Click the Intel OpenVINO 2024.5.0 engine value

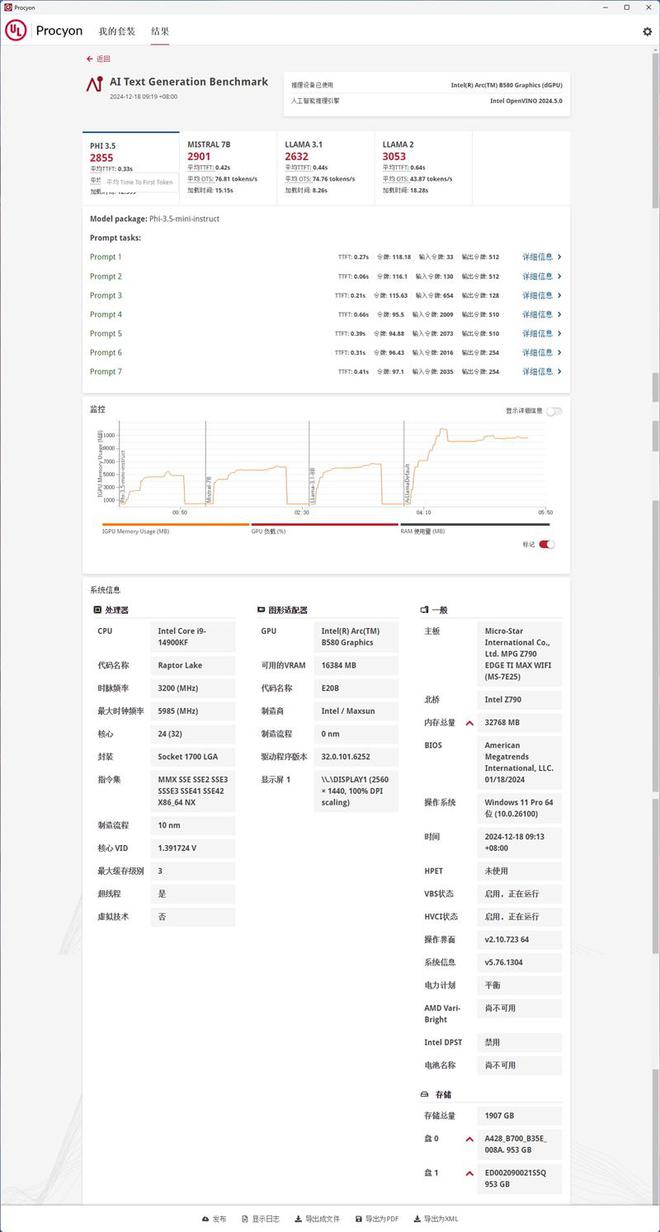(x=526, y=101)
